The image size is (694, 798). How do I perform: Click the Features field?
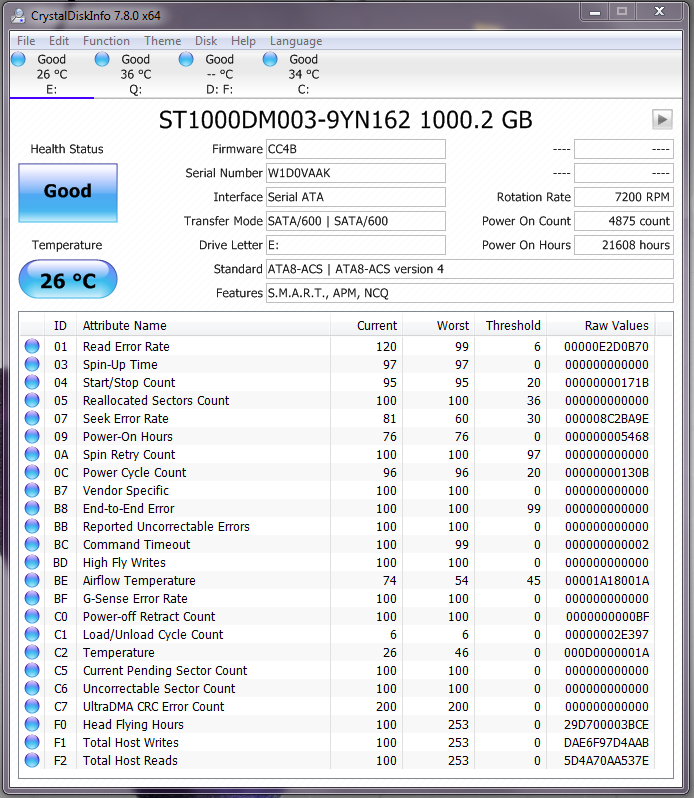click(x=470, y=293)
